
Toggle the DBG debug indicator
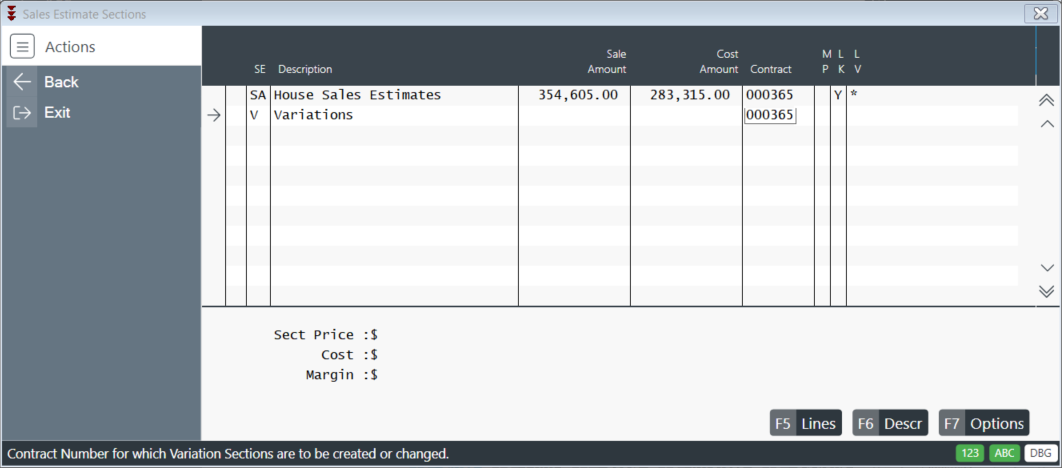1039,454
